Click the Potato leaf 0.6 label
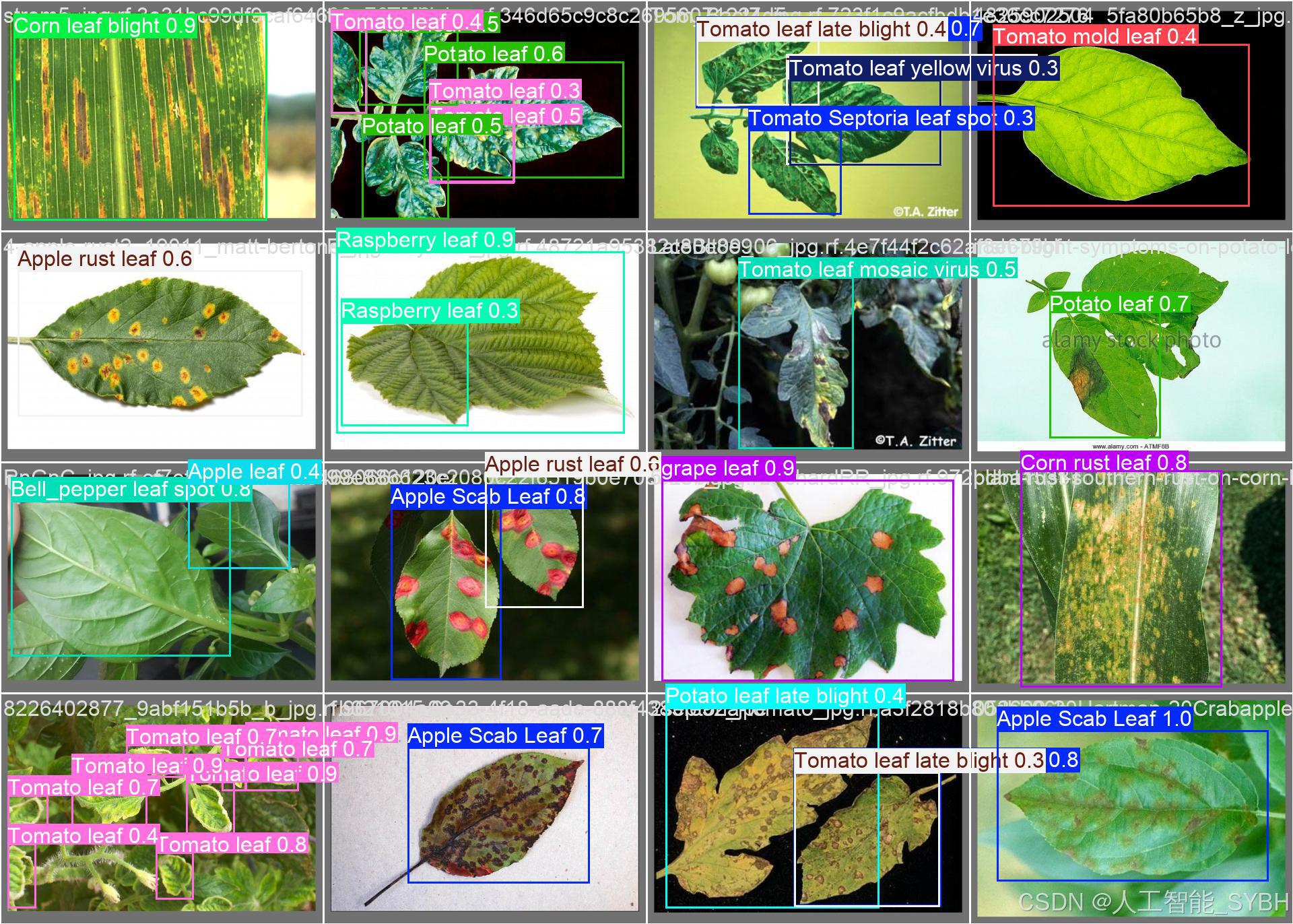The width and height of the screenshot is (1293, 924). (x=494, y=54)
